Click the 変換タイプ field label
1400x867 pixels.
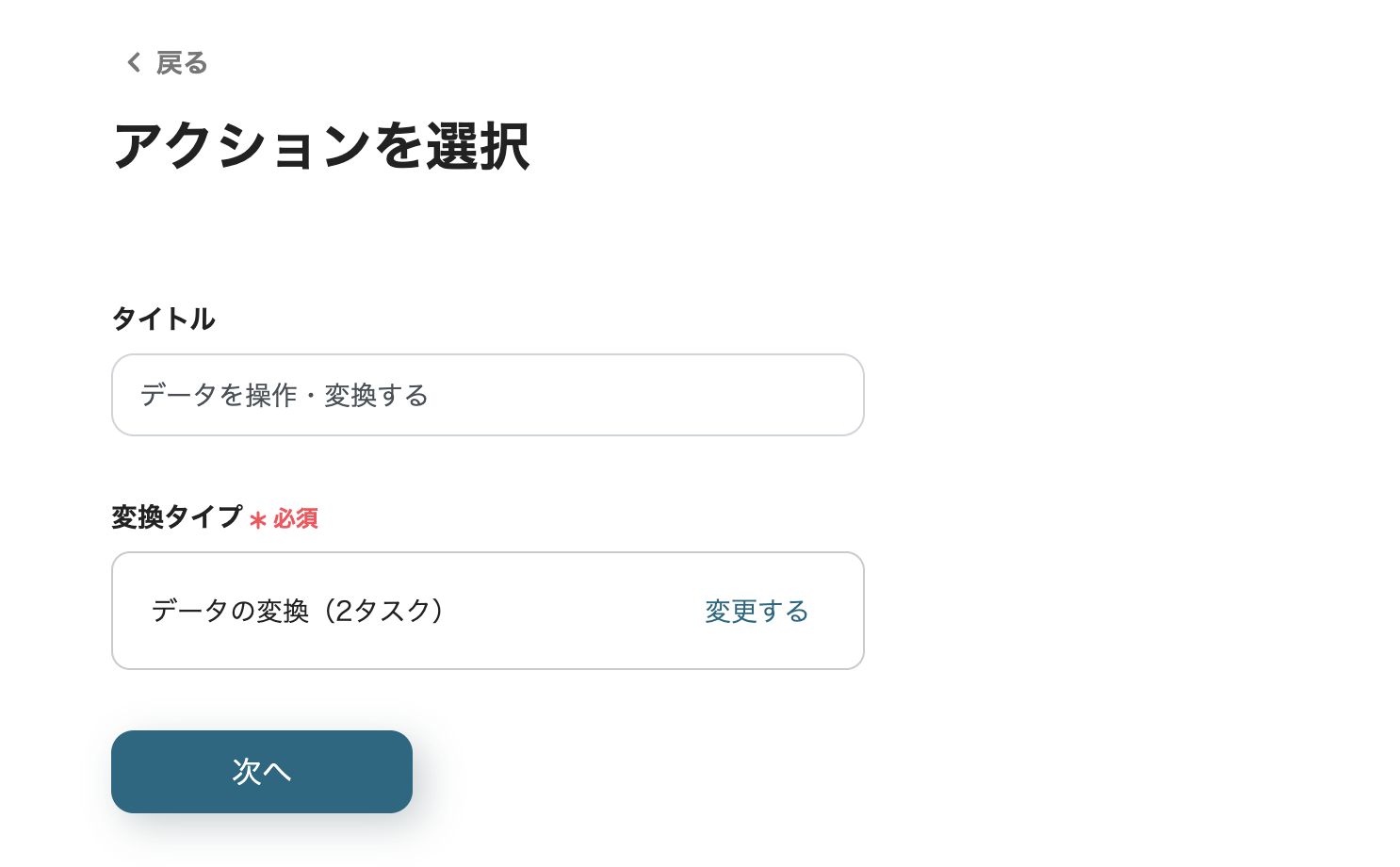[175, 517]
